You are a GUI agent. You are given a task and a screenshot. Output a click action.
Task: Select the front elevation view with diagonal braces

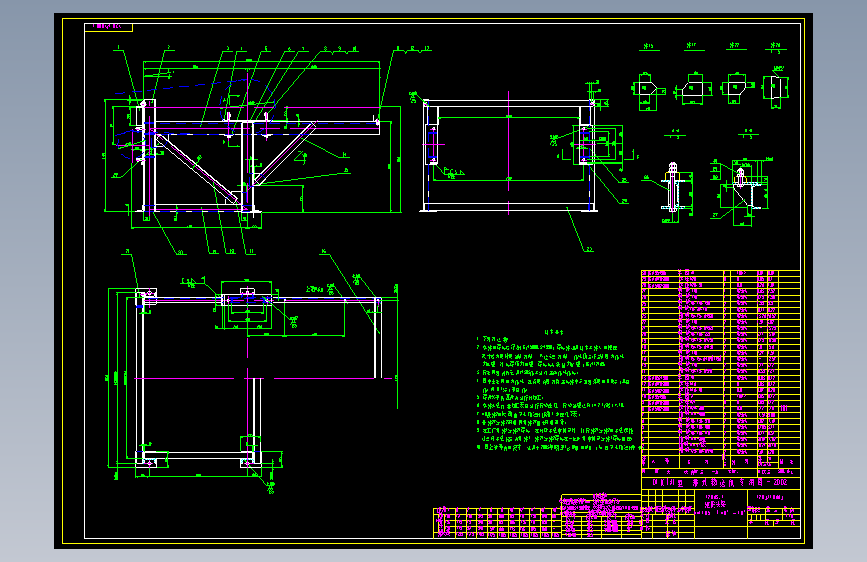(x=253, y=150)
